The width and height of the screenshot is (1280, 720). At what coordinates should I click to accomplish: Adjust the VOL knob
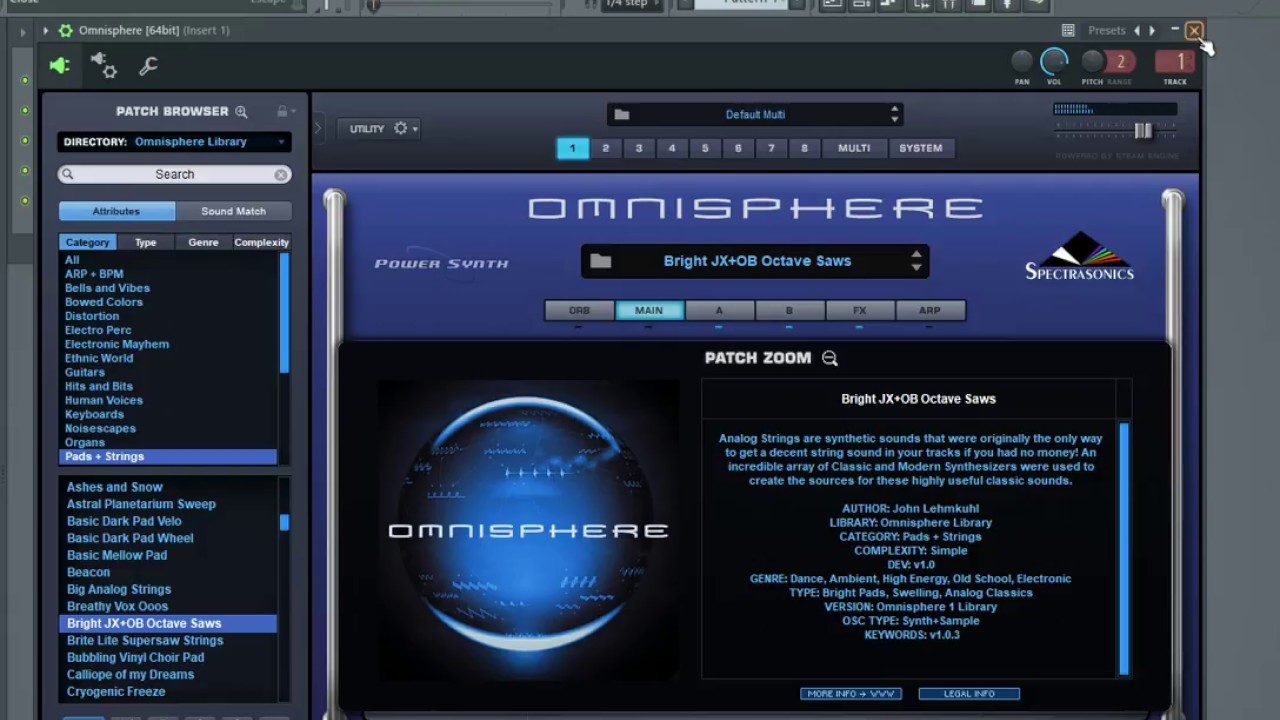[1054, 62]
